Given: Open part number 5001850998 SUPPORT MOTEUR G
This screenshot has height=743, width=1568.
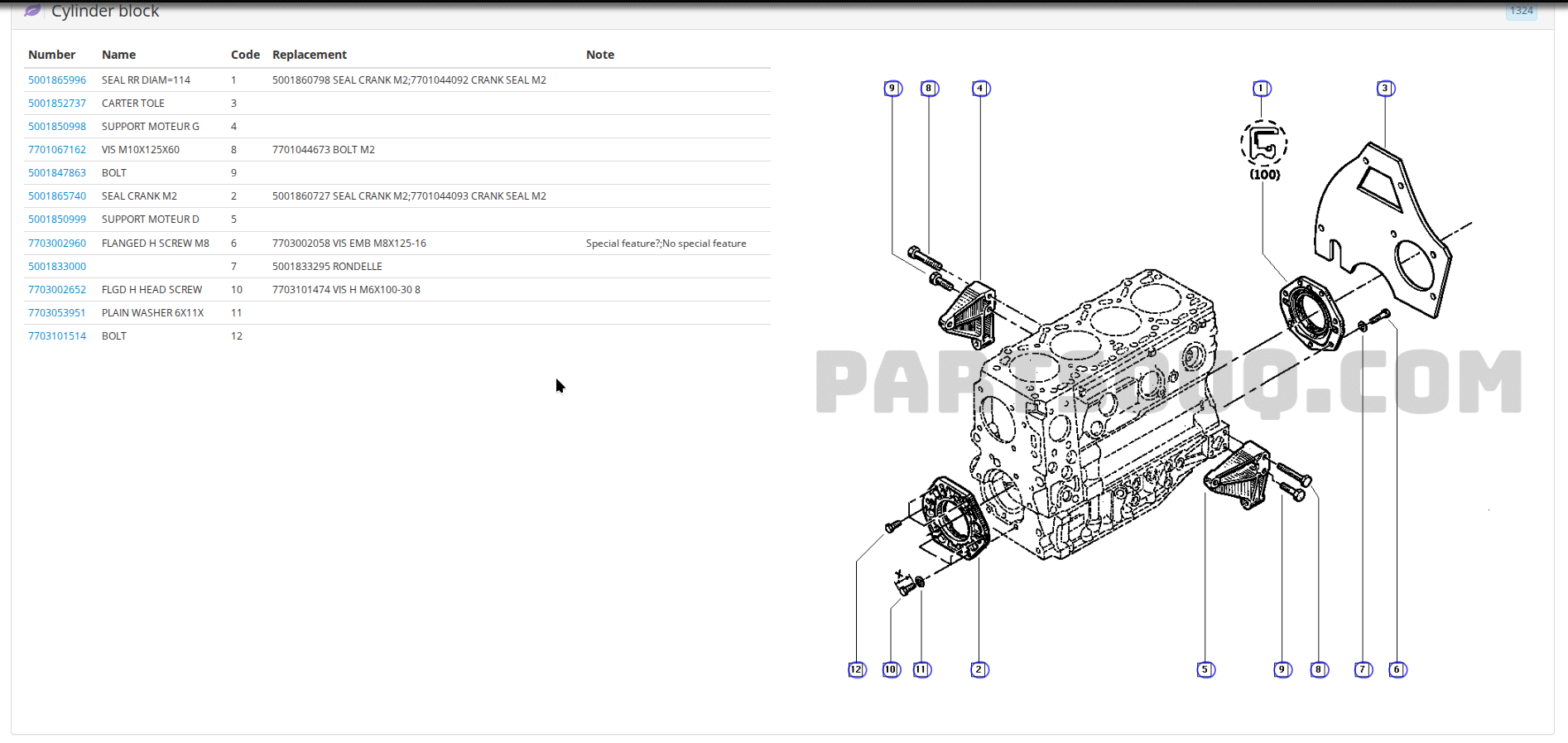Looking at the screenshot, I should (x=57, y=127).
